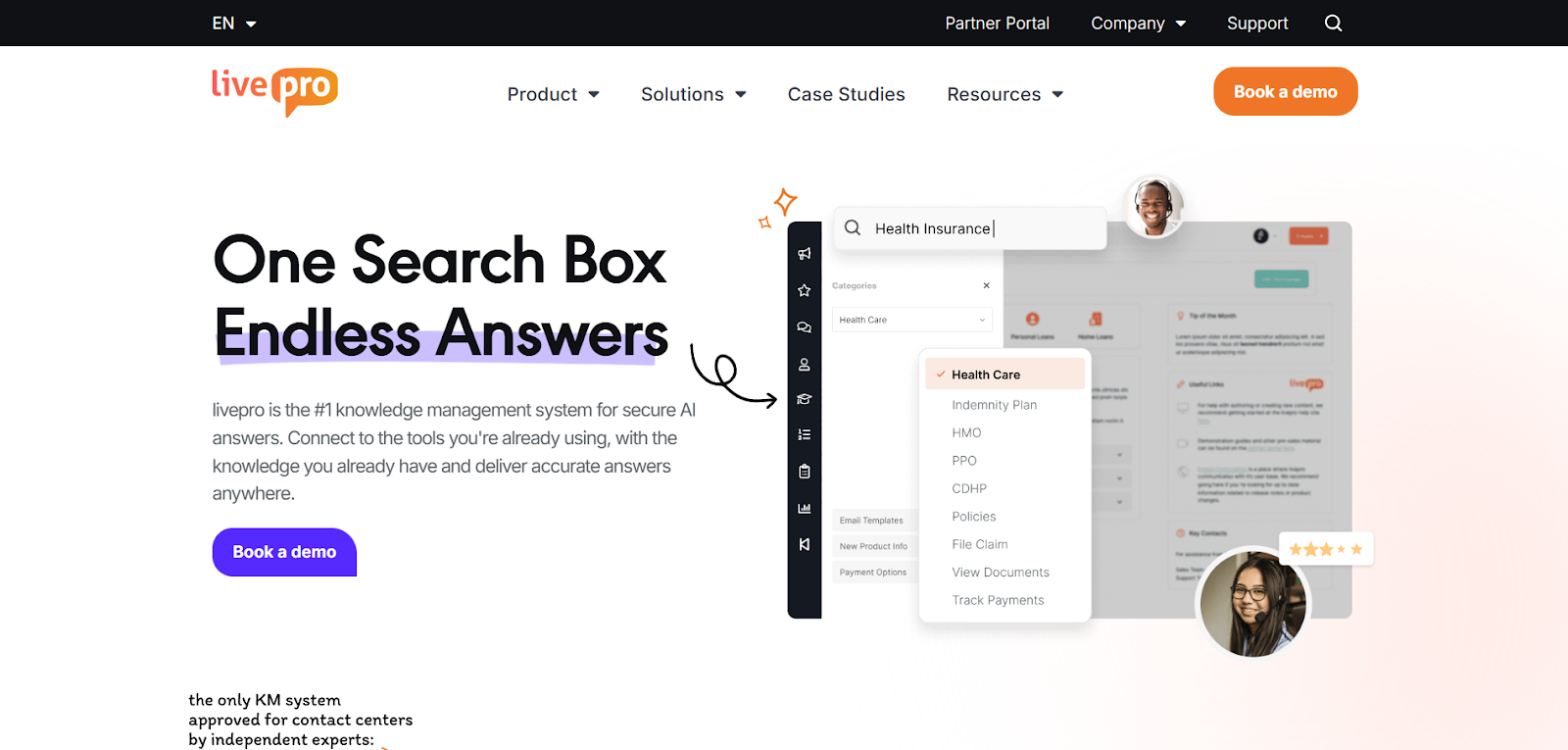
Task: Close the Categories panel with the X
Action: point(986,285)
